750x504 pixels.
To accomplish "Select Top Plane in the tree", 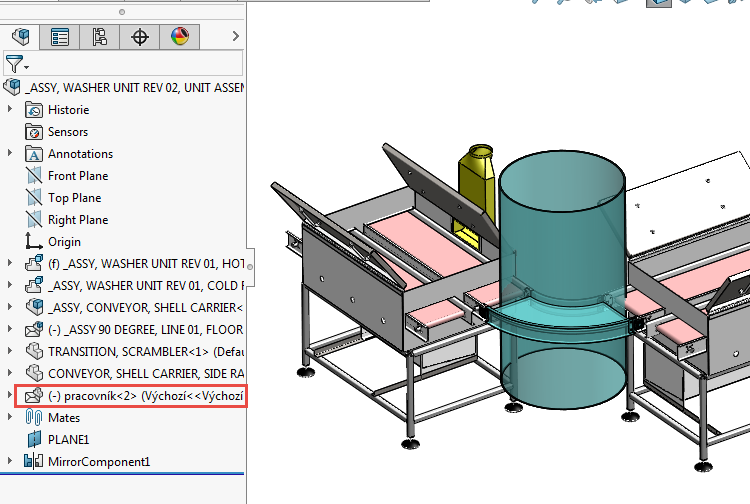I will [x=75, y=198].
